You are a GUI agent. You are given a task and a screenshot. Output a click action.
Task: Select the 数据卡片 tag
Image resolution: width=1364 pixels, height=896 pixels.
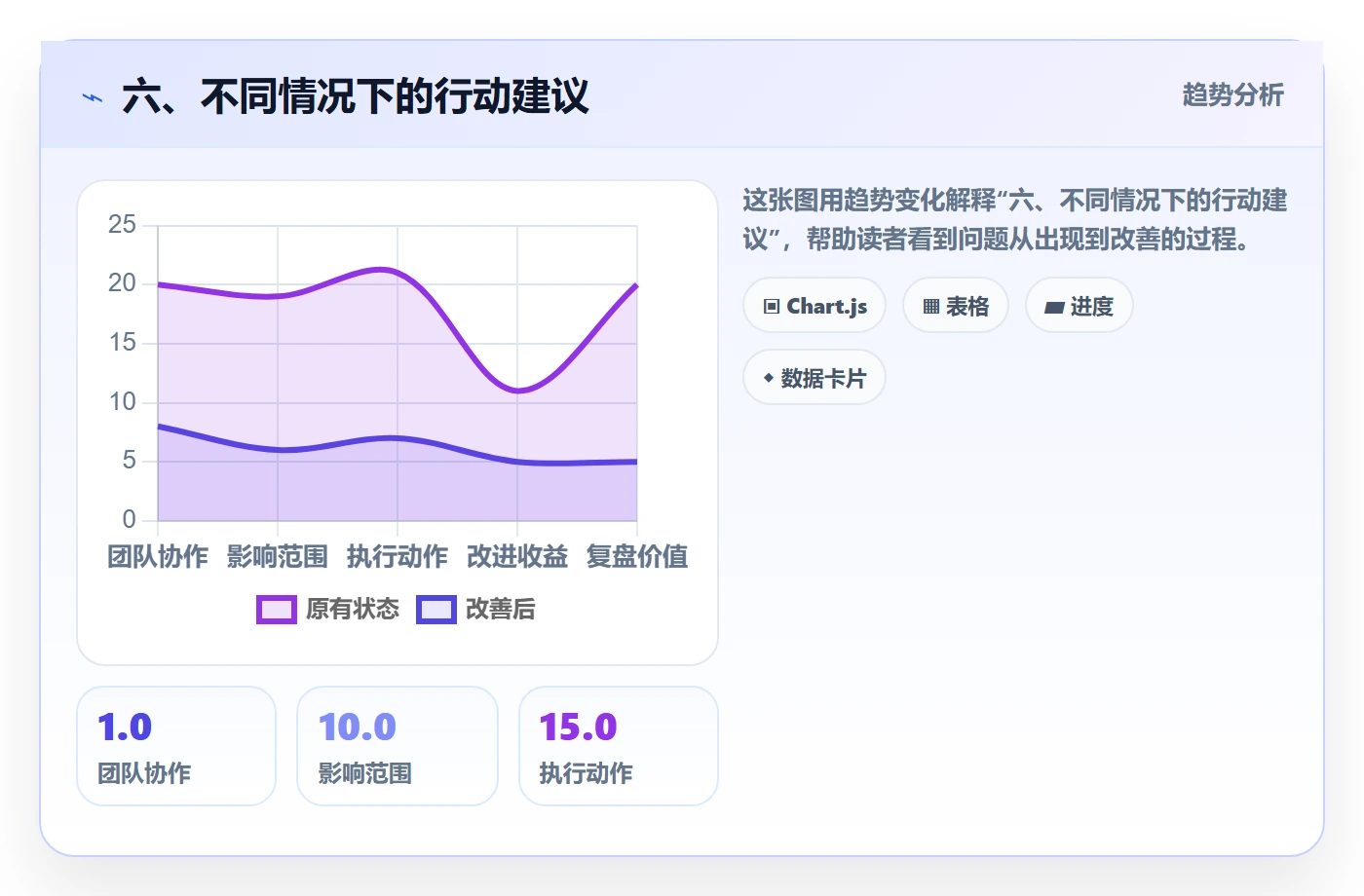click(815, 378)
